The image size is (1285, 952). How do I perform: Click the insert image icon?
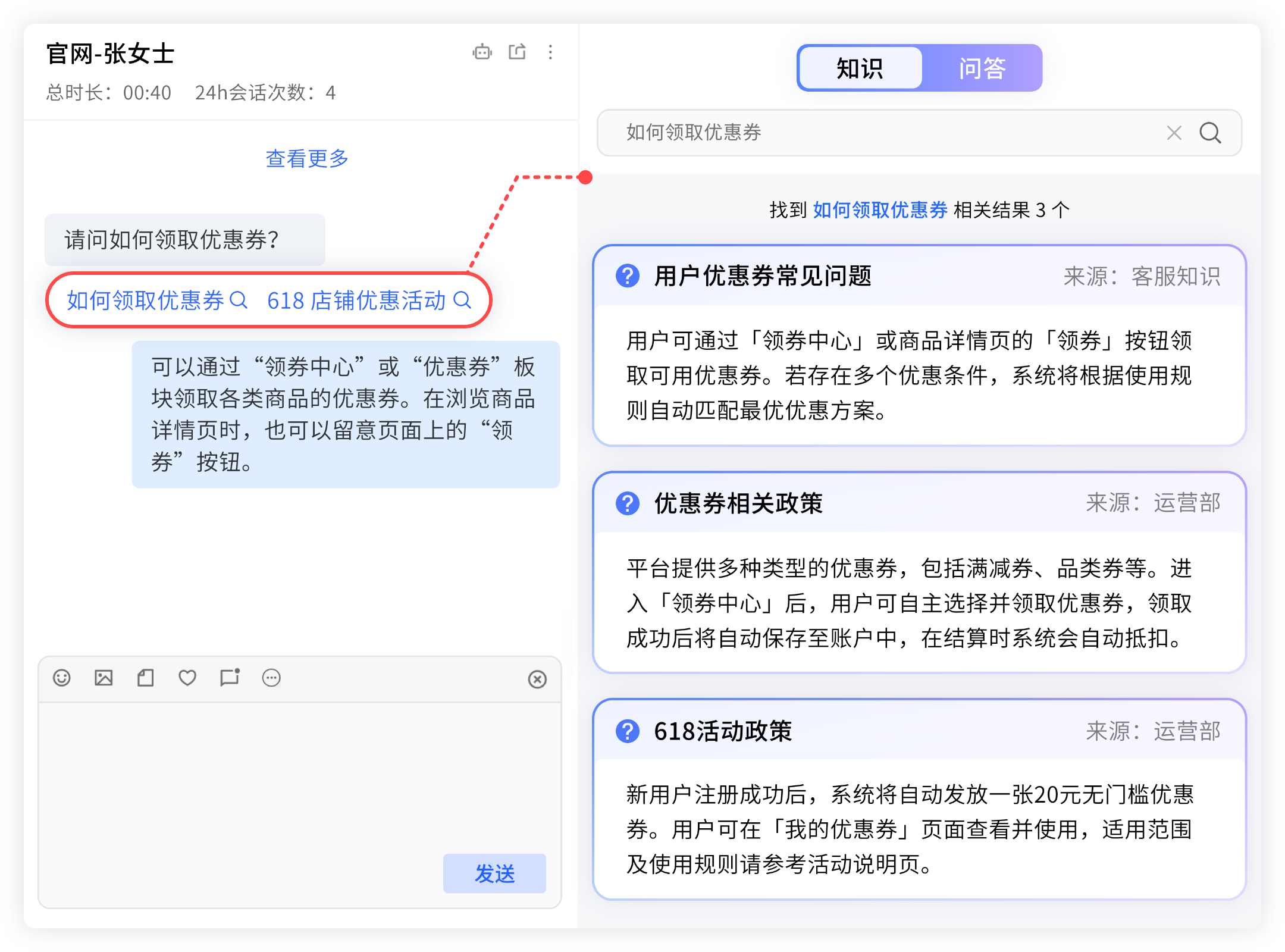click(104, 678)
